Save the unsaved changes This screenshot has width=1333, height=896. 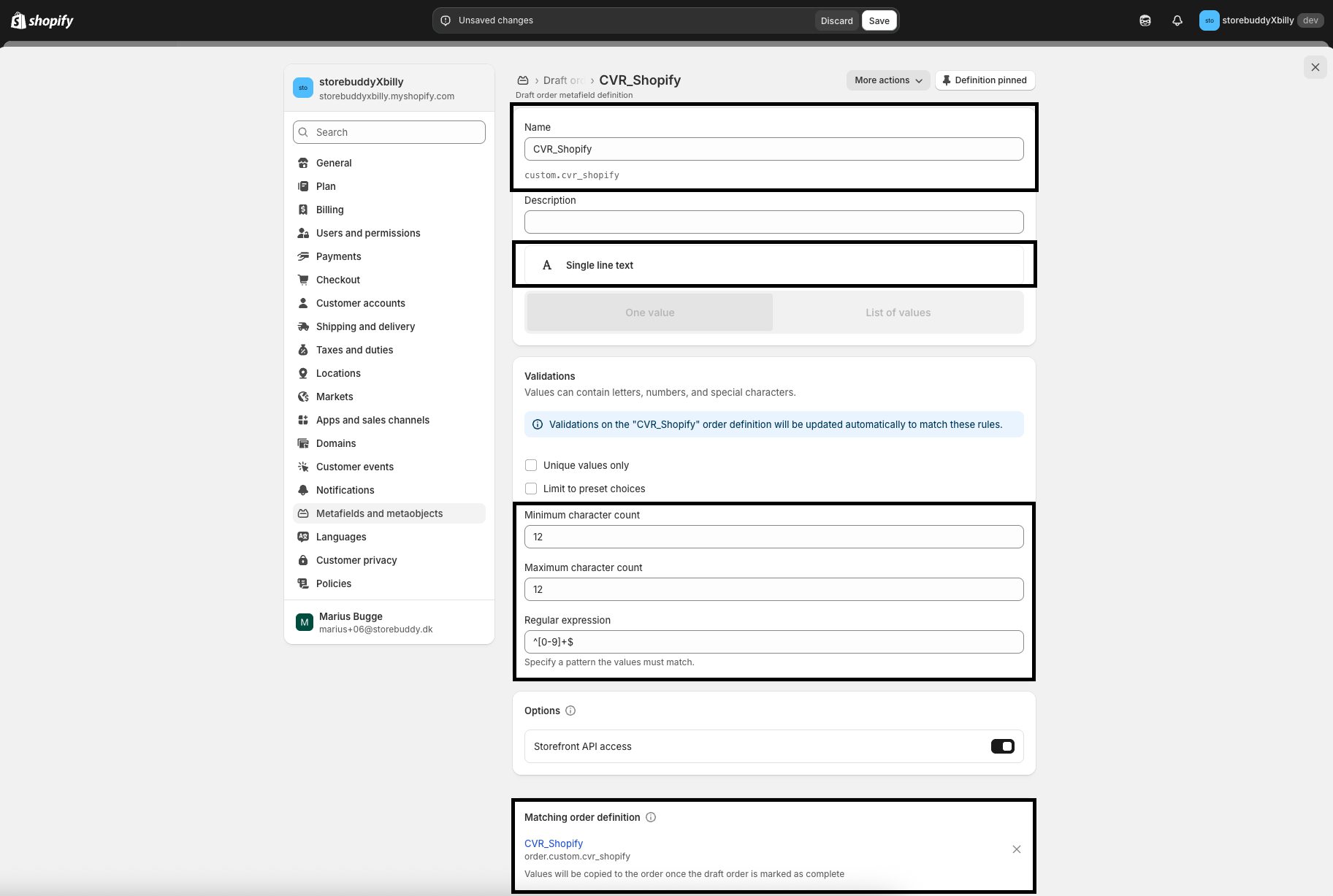coord(879,20)
